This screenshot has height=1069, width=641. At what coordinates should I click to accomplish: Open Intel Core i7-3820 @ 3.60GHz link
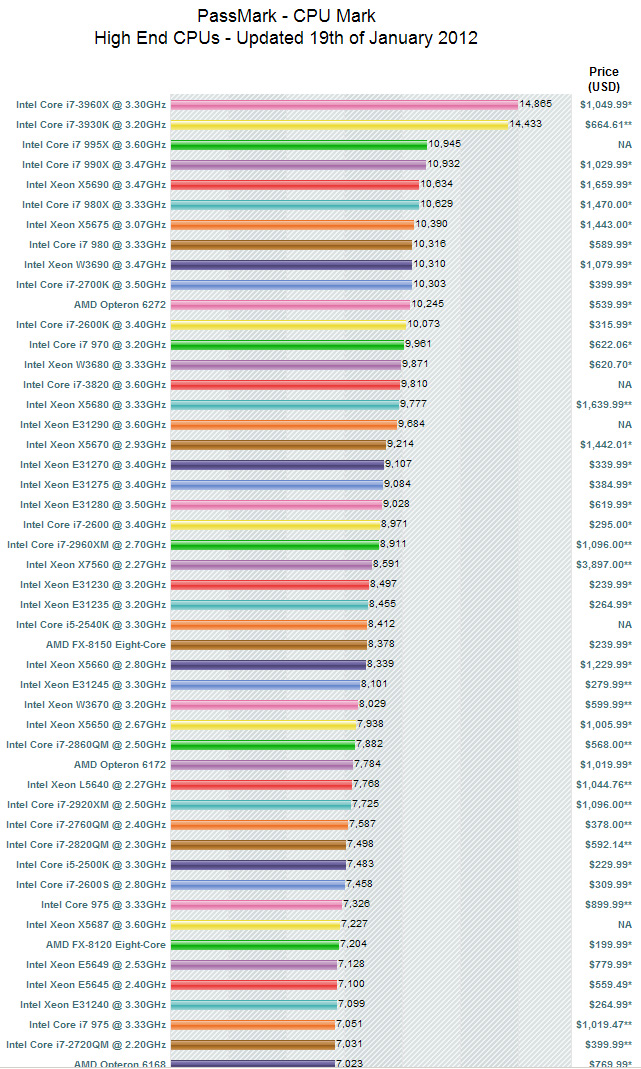pyautogui.click(x=94, y=385)
